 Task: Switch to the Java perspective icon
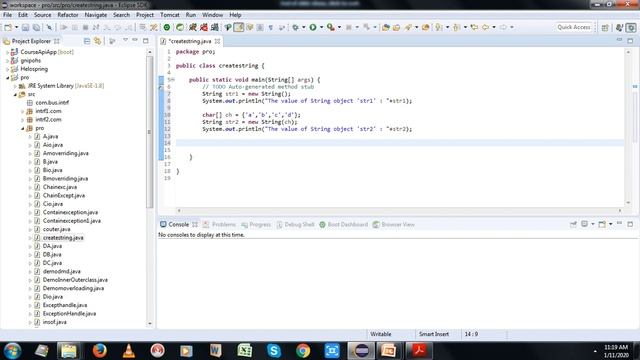tap(619, 27)
